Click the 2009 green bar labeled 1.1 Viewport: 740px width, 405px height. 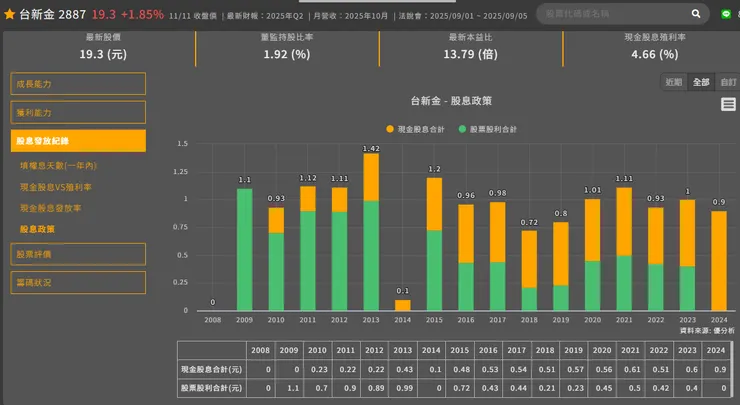tap(244, 249)
